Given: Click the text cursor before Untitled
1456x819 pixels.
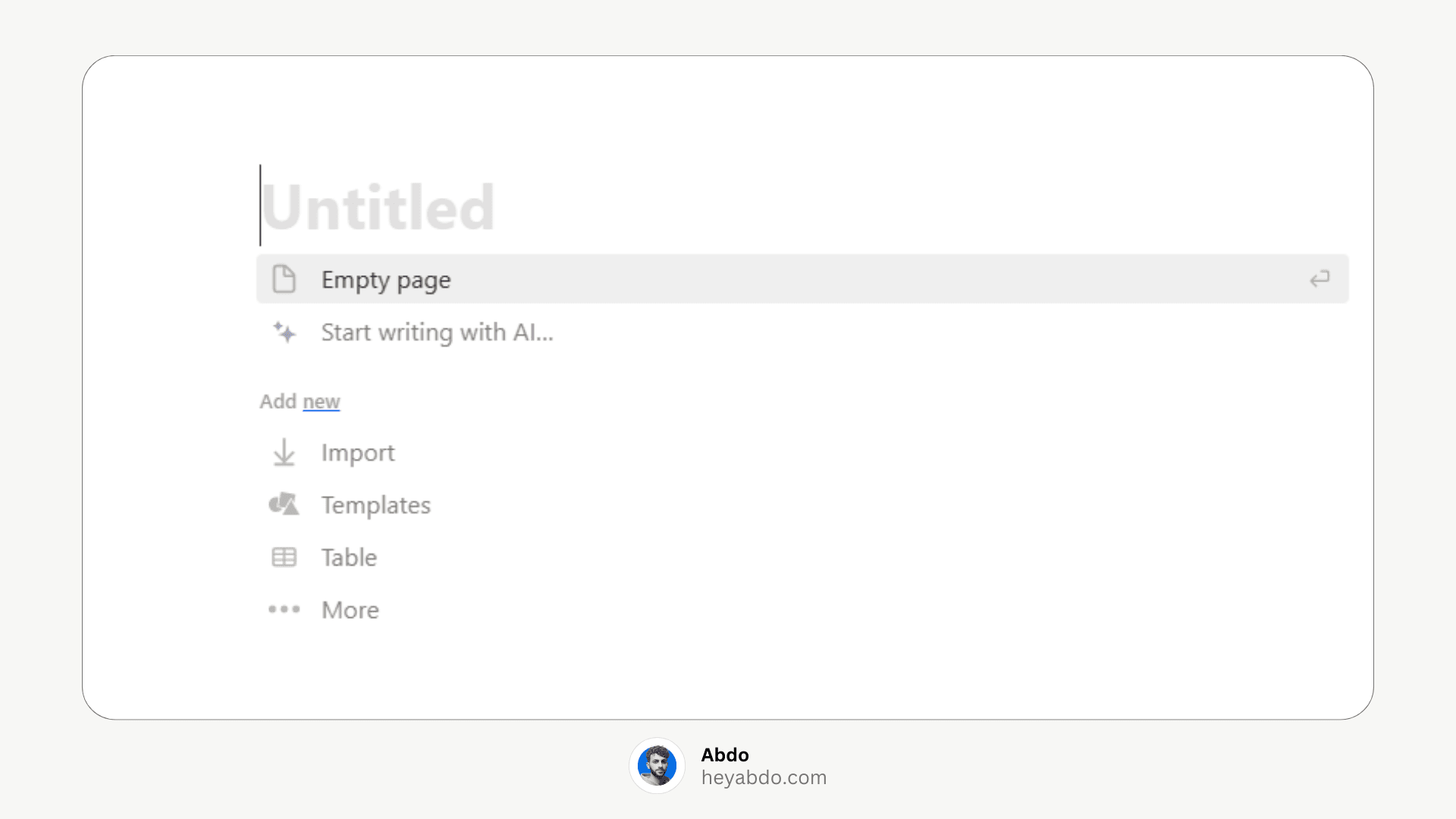Looking at the screenshot, I should [x=260, y=205].
